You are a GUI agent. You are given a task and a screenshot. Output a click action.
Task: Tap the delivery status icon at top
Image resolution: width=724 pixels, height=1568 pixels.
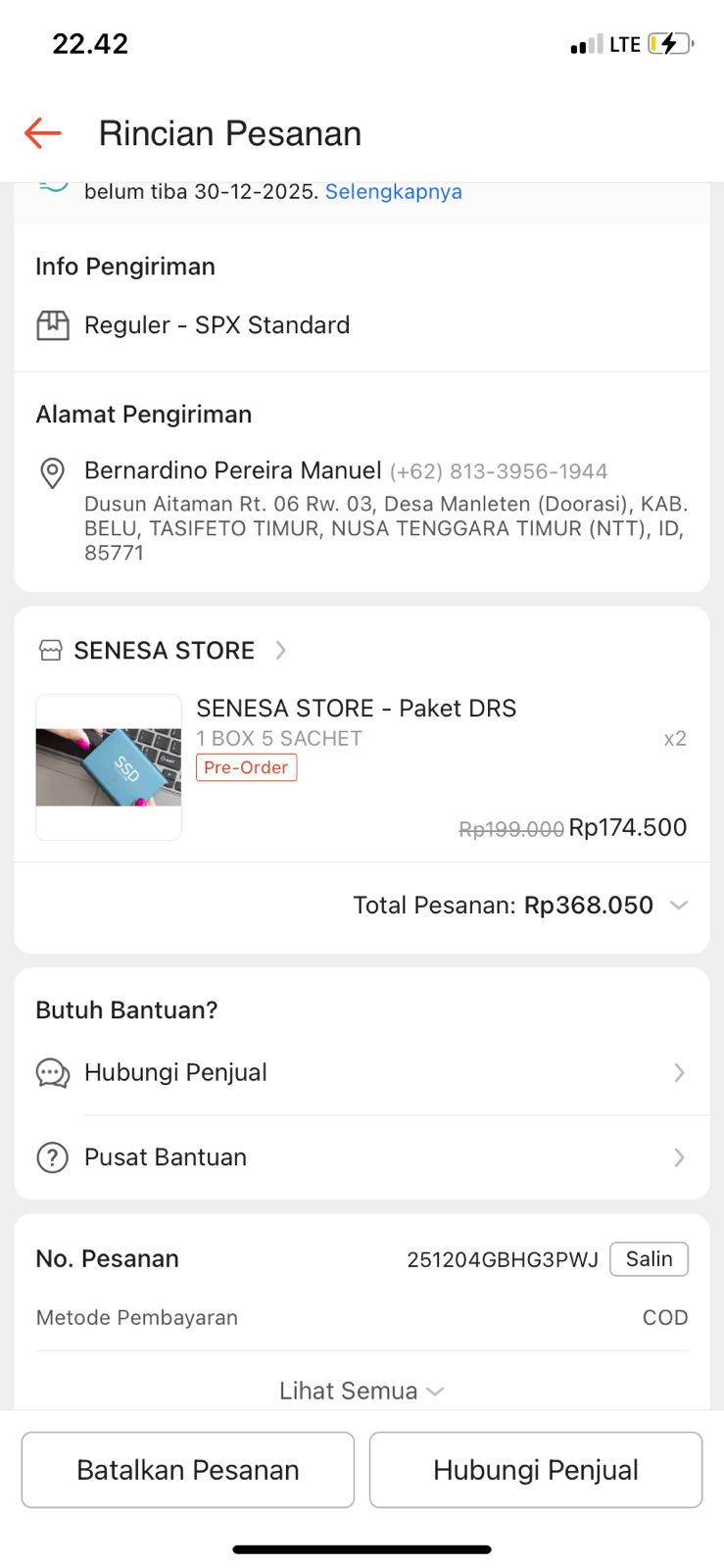pos(53,184)
